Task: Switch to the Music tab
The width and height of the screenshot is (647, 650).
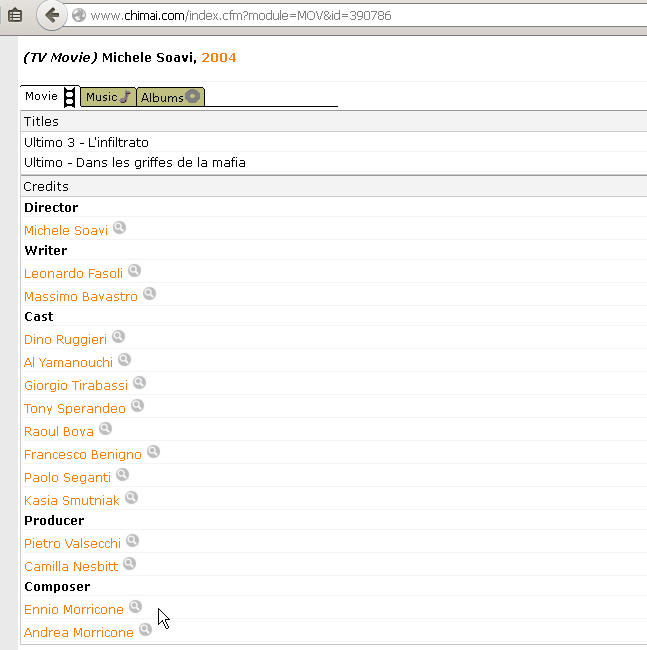Action: [x=108, y=97]
